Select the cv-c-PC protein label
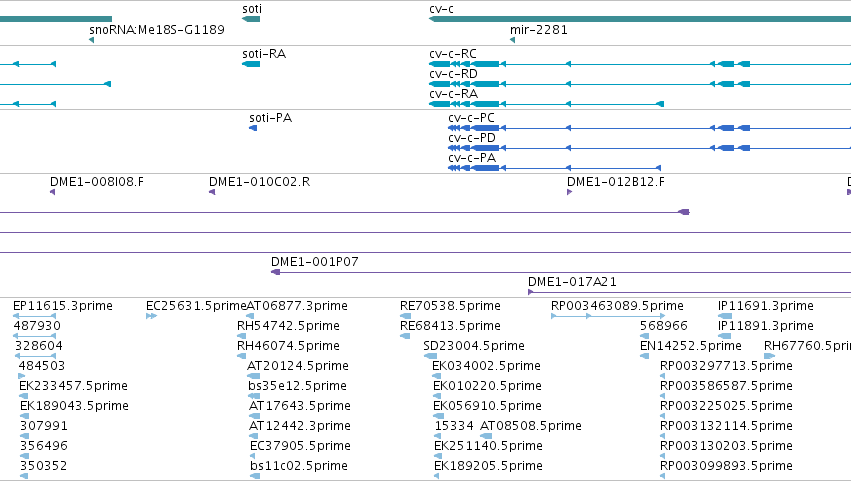 tap(472, 118)
